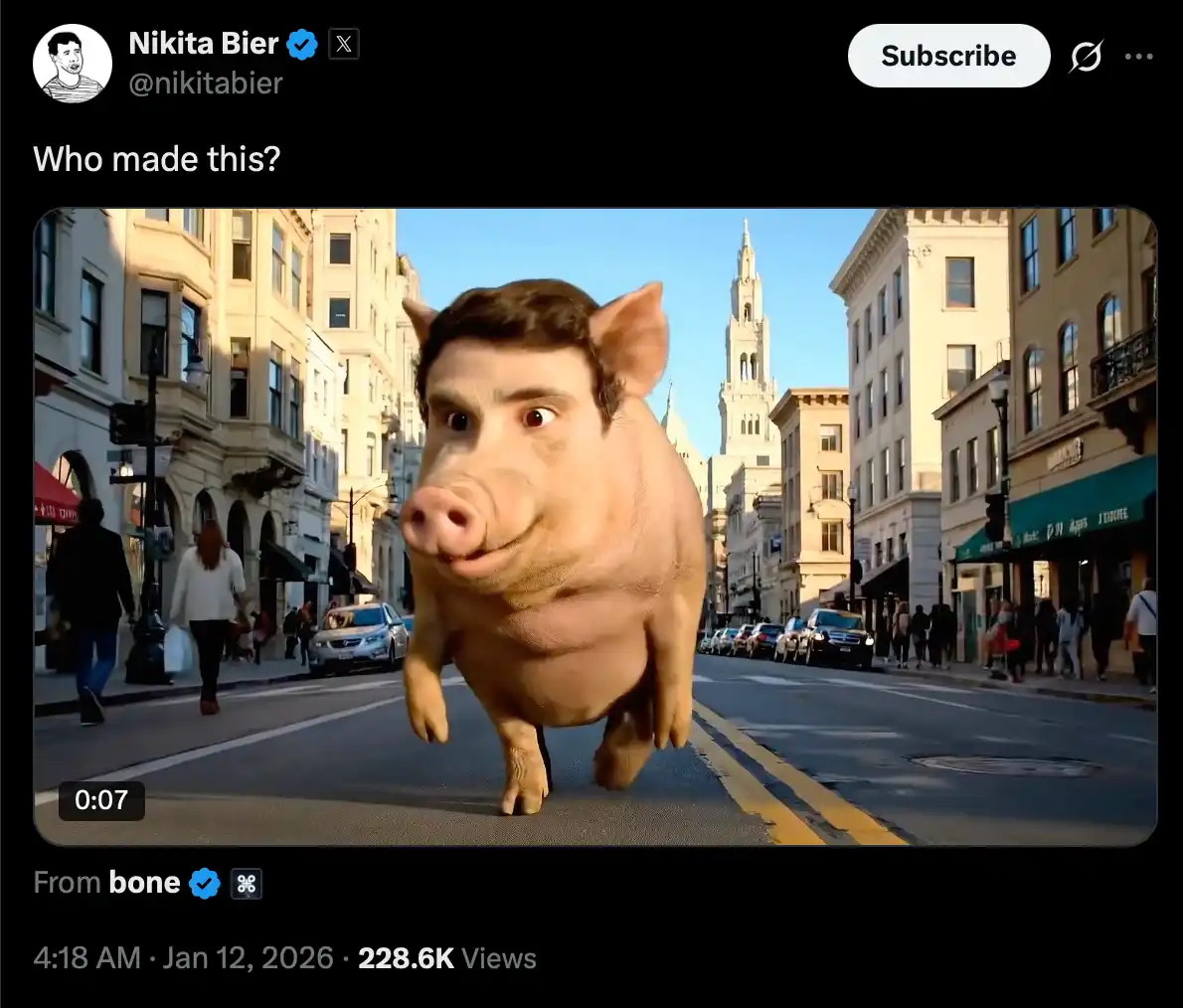Click the command-symbol badge beside bone
Image resolution: width=1183 pixels, height=1008 pixels.
(x=247, y=884)
